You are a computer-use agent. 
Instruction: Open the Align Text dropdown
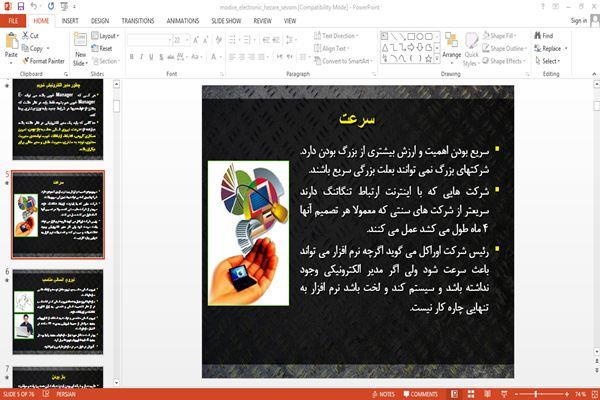pos(332,48)
